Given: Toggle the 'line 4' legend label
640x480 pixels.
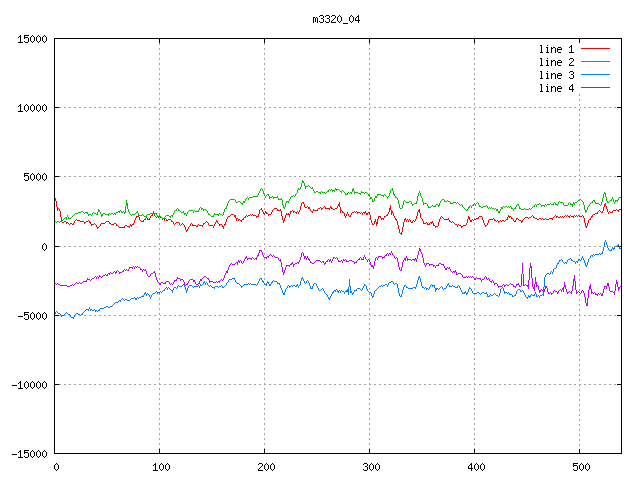Looking at the screenshot, I should (556, 88).
